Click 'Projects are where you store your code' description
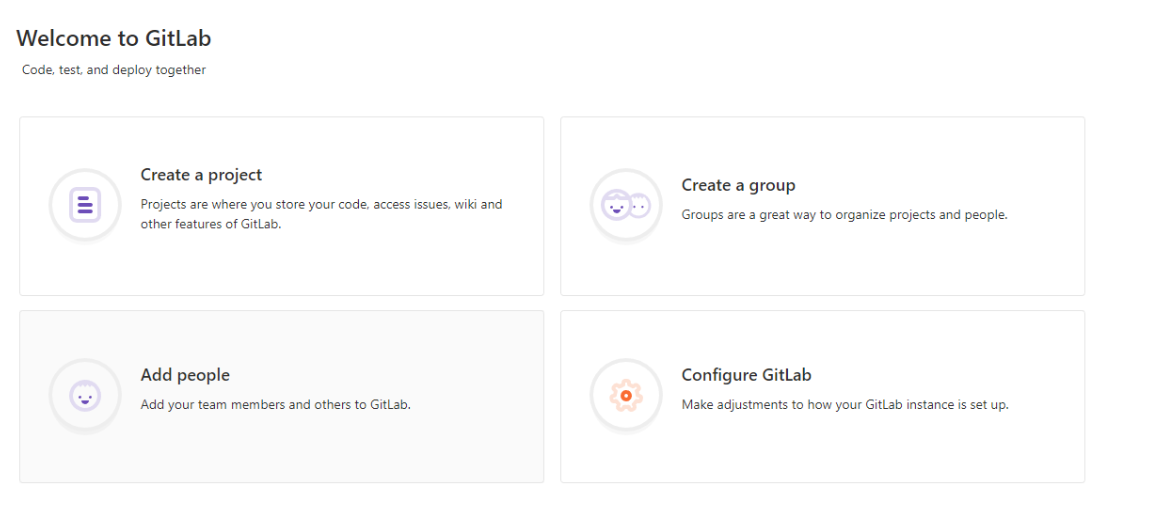The image size is (1167, 506). (x=322, y=214)
